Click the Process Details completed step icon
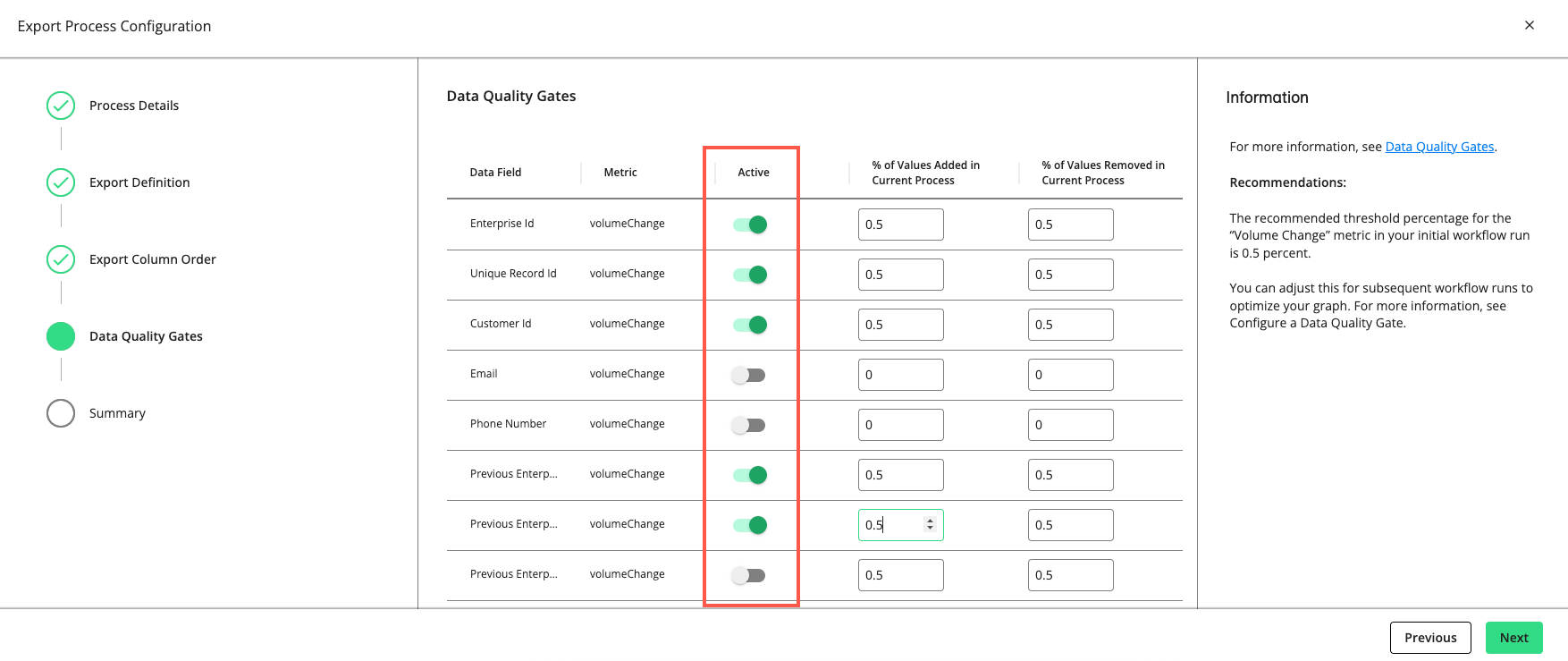The height and width of the screenshot is (661, 1568). 61,106
